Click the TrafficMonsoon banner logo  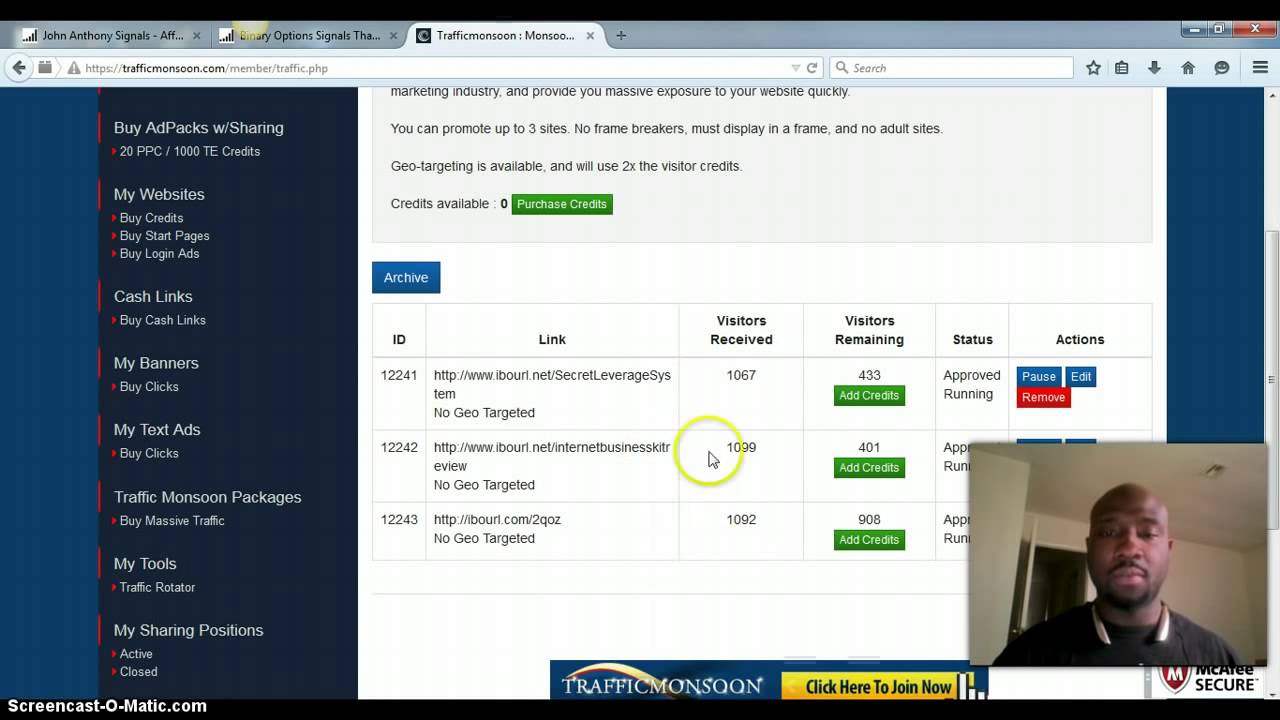pyautogui.click(x=662, y=684)
